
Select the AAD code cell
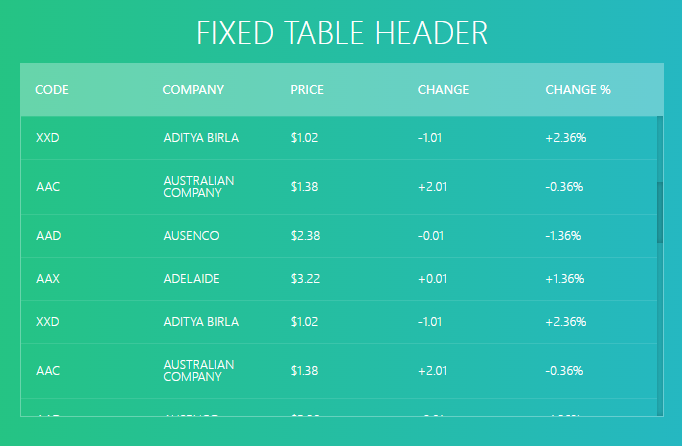coord(49,236)
